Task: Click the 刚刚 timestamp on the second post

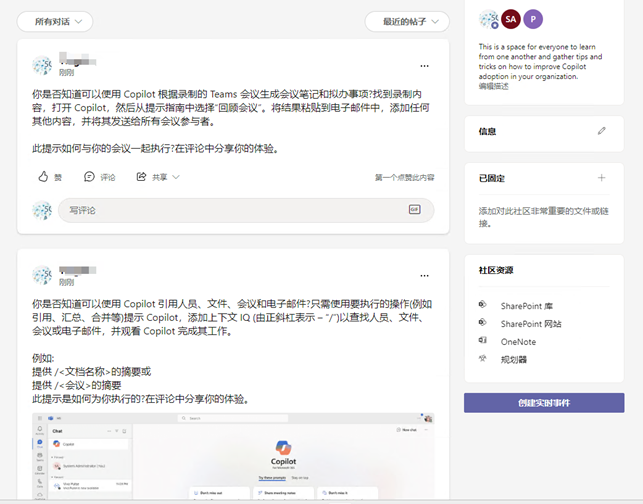Action: [66, 282]
